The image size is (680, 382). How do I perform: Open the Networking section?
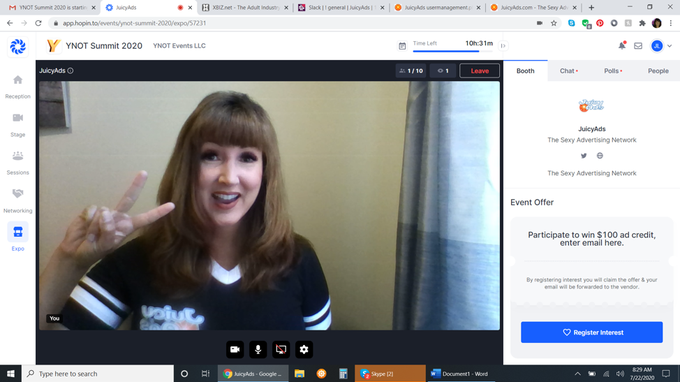pos(18,201)
